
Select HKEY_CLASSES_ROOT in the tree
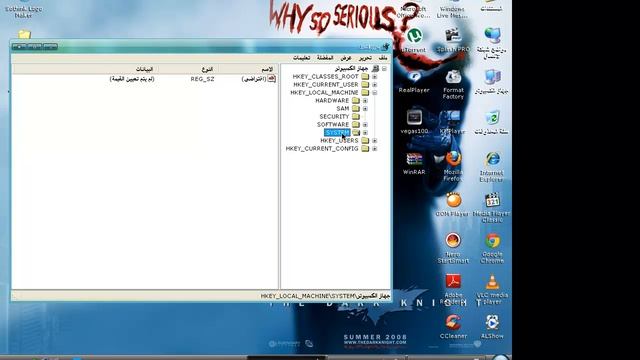tap(326, 76)
